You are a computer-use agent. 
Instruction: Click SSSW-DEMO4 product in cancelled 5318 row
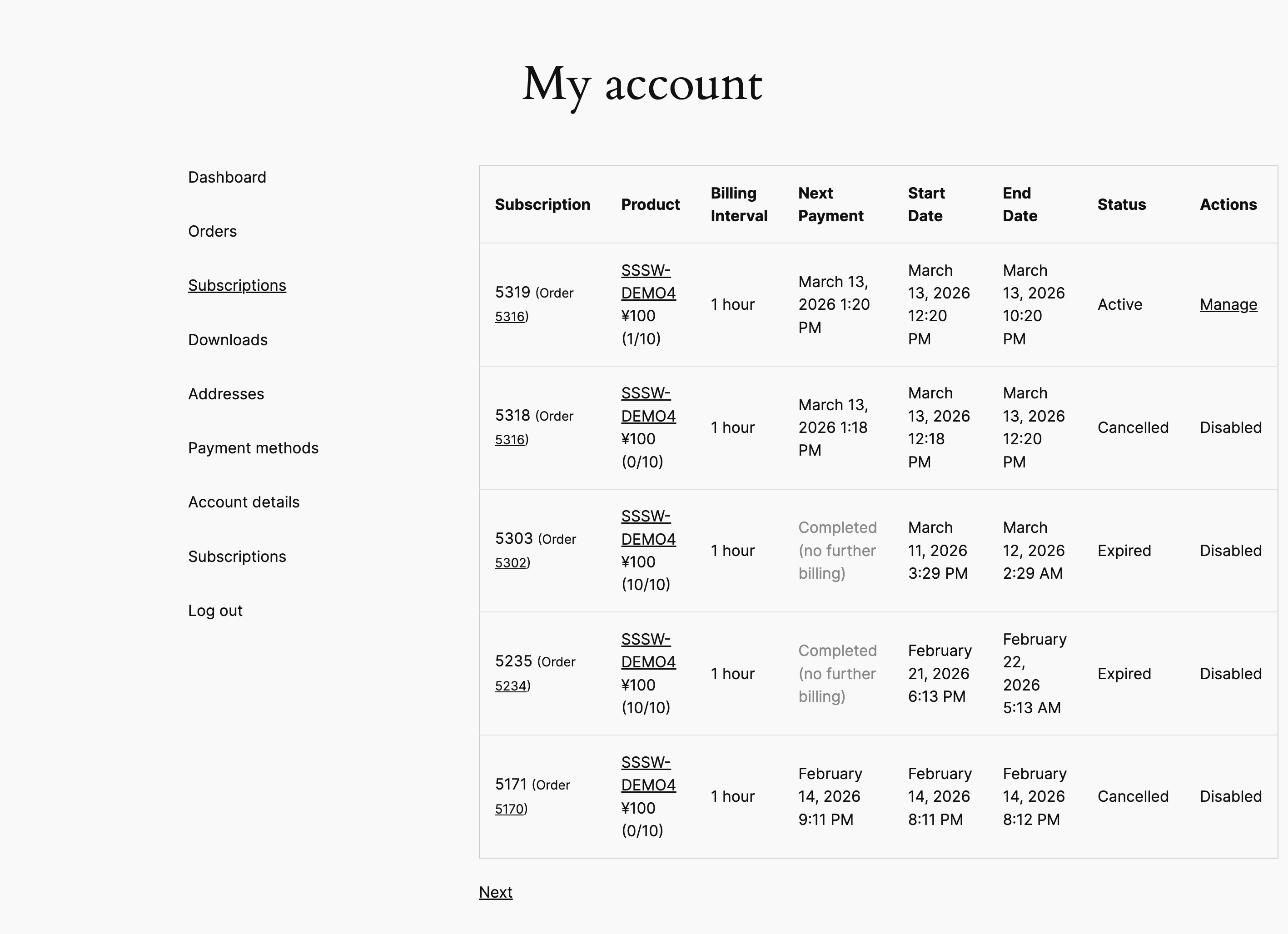648,404
